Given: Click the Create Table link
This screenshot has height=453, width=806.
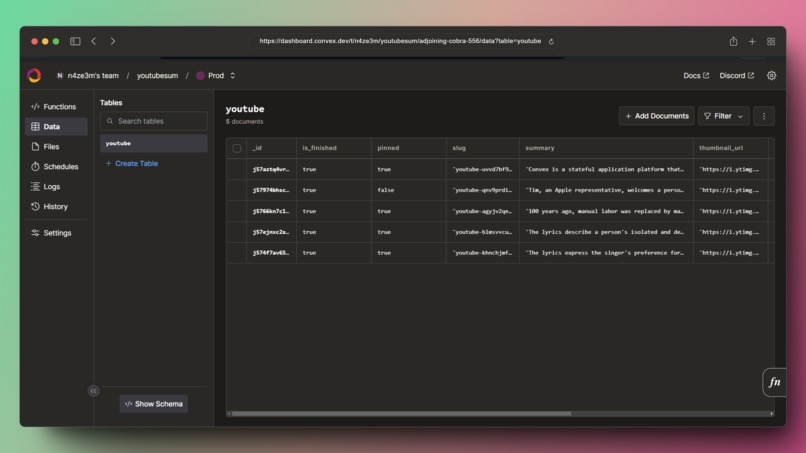Looking at the screenshot, I should 132,164.
